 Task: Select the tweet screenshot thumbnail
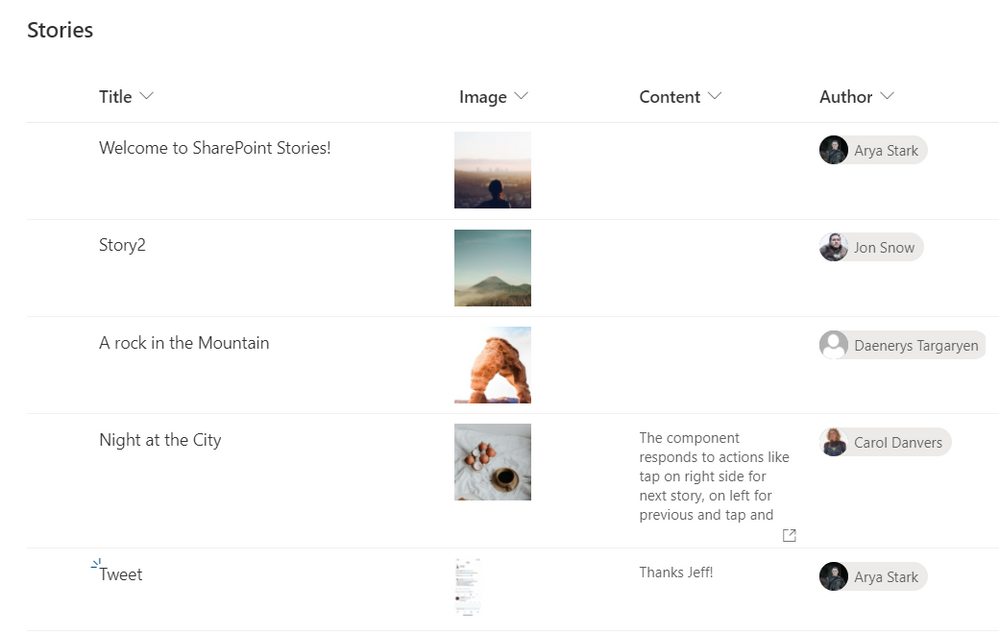pyautogui.click(x=467, y=587)
